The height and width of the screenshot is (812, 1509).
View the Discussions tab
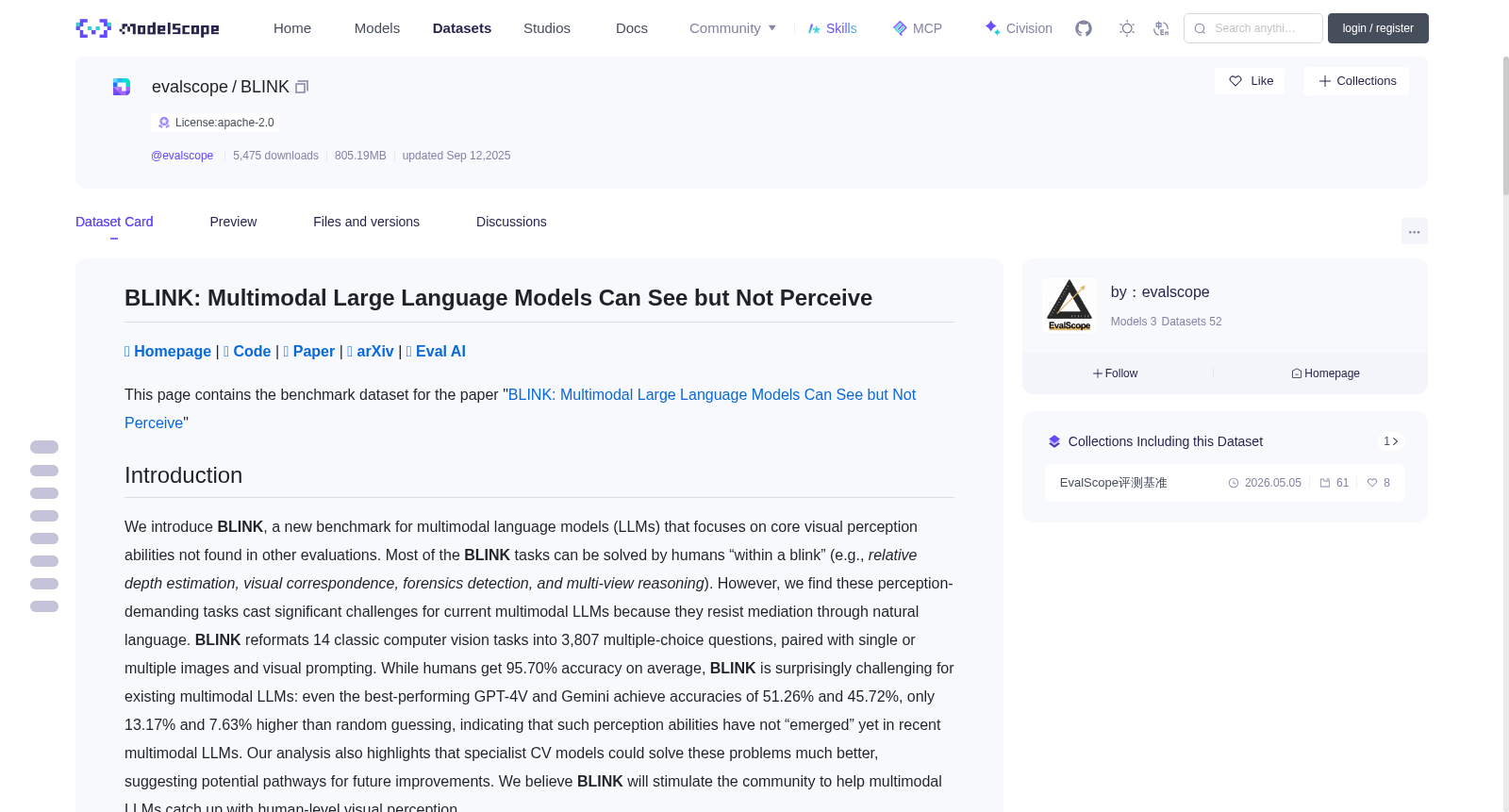pyautogui.click(x=511, y=222)
